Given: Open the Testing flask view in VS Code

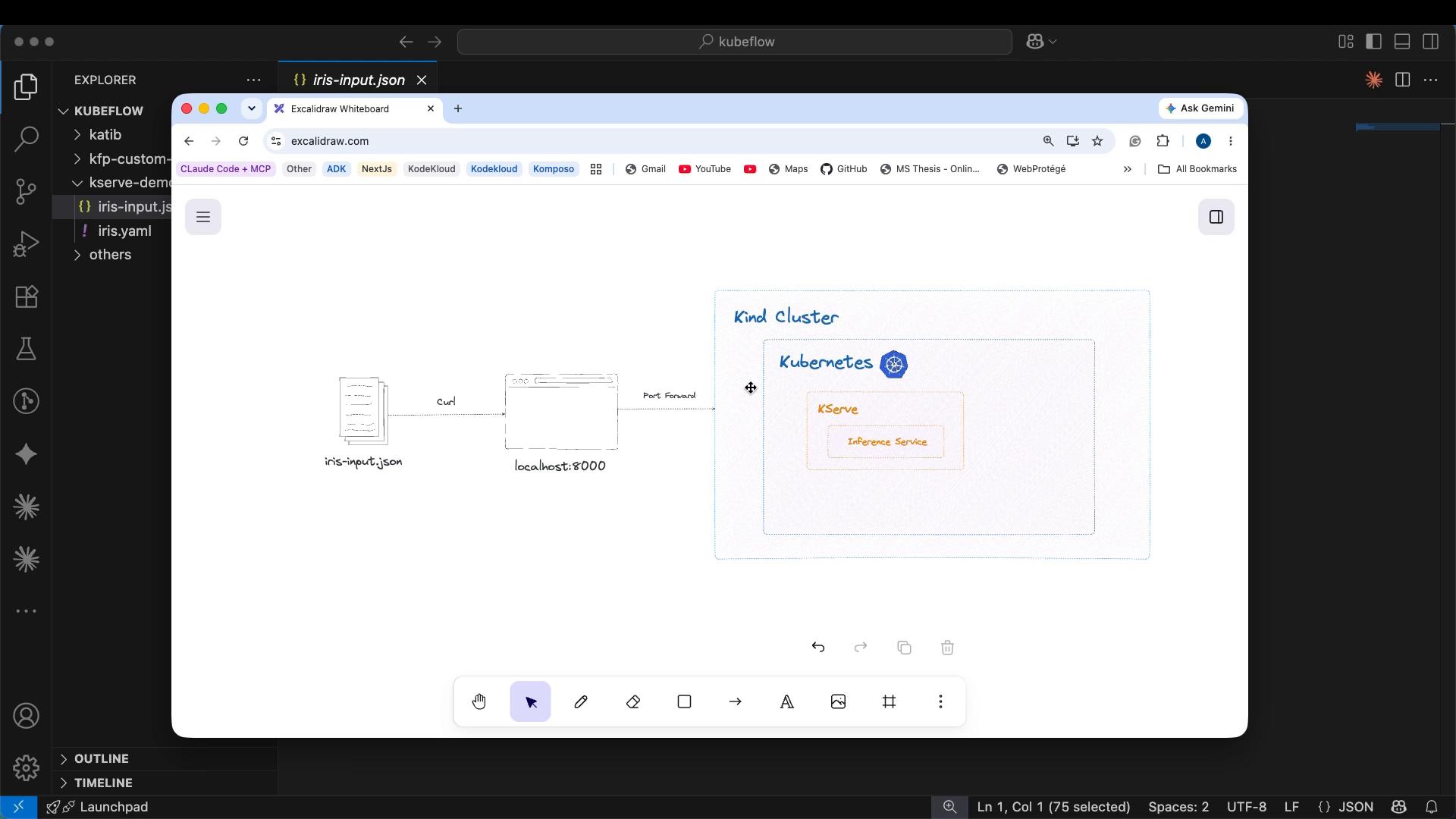Looking at the screenshot, I should pyautogui.click(x=27, y=349).
